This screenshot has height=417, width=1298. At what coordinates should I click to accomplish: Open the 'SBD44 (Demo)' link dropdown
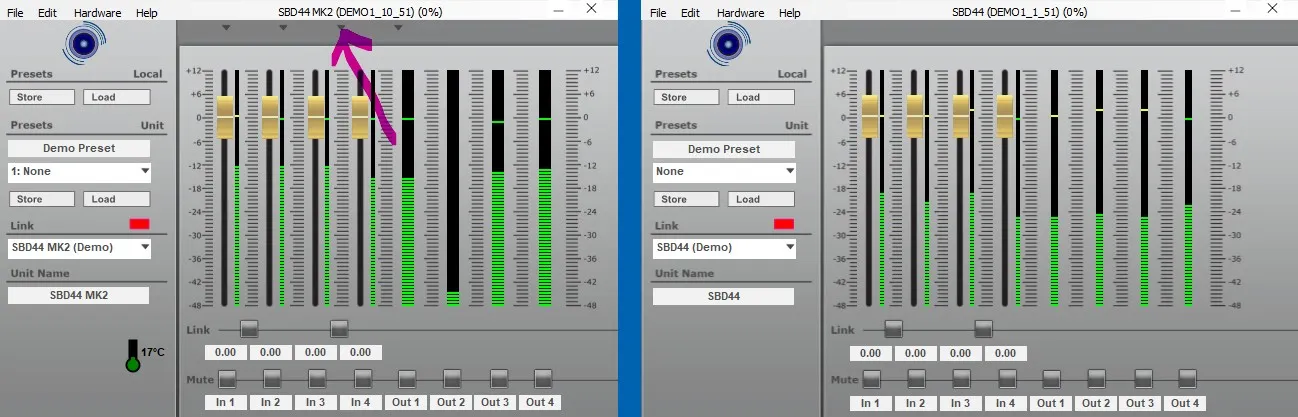click(x=724, y=247)
